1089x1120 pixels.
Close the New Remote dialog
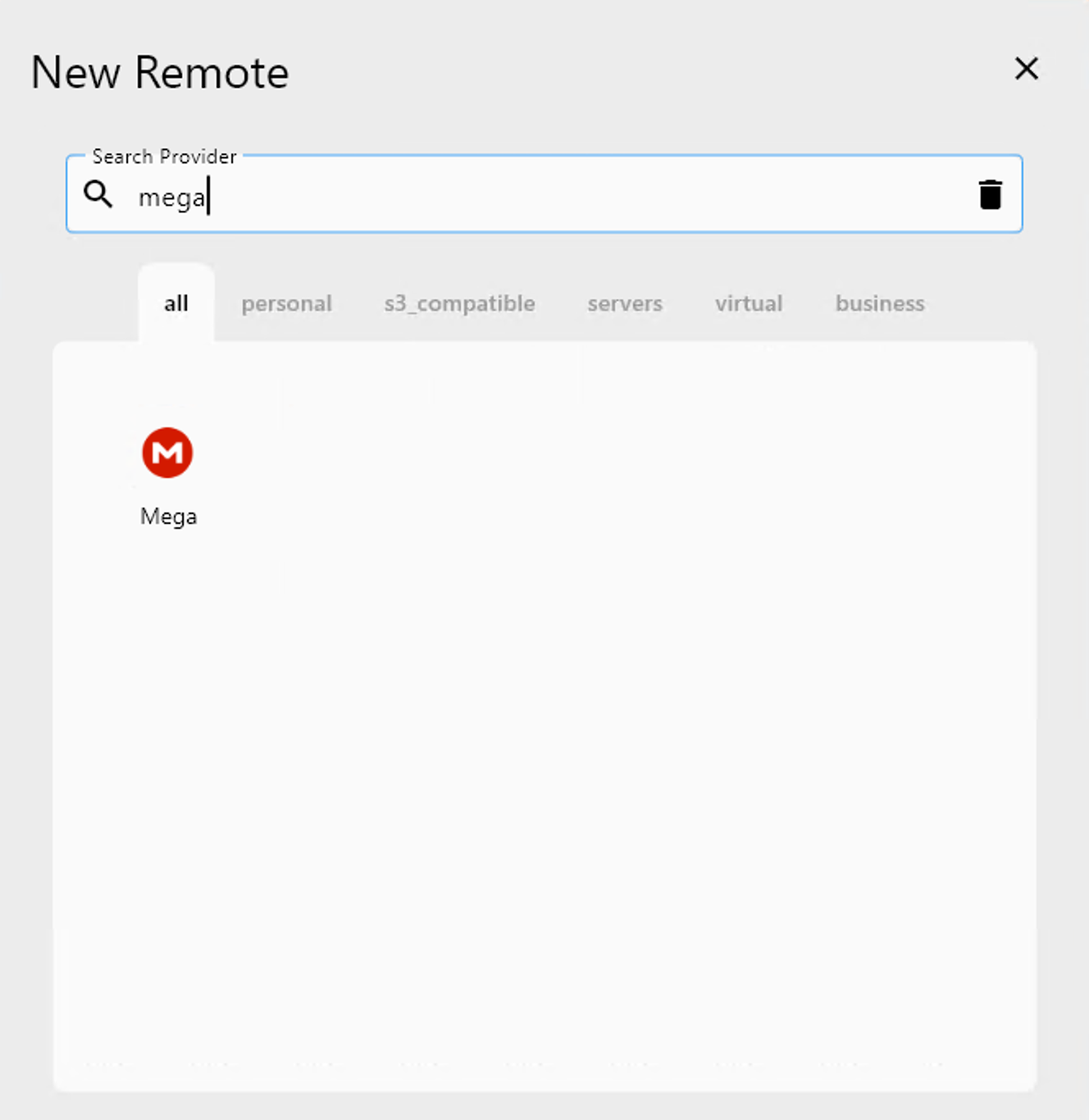1026,70
